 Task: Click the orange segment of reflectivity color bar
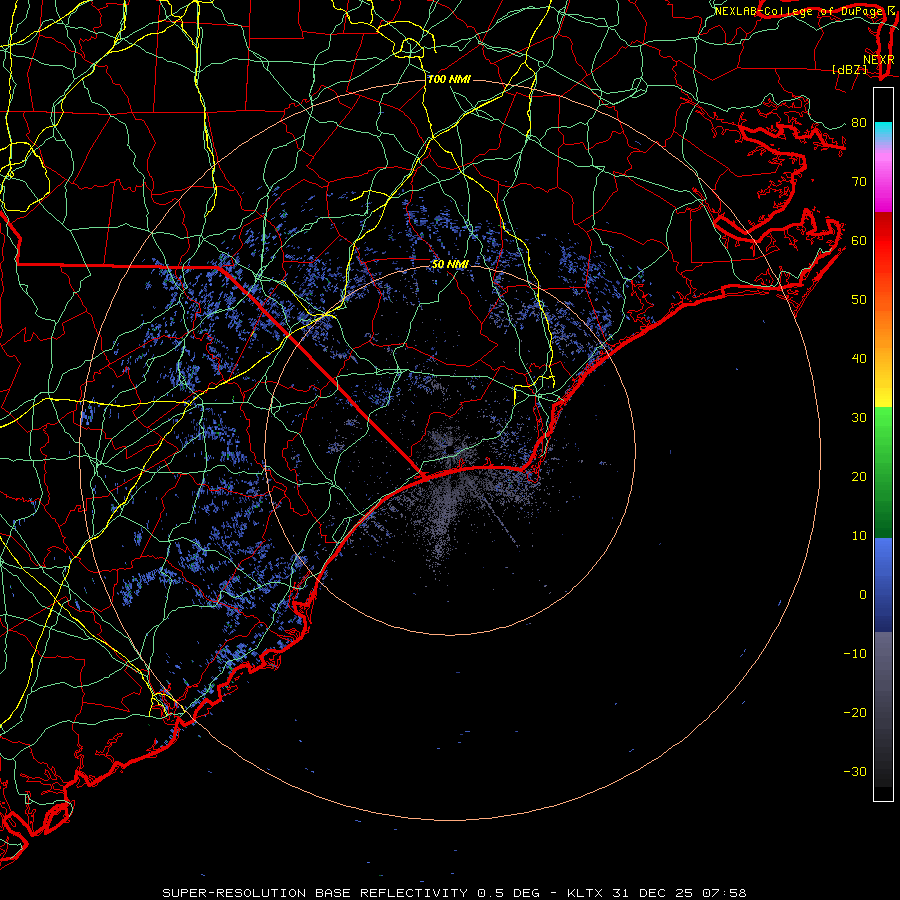coord(883,327)
